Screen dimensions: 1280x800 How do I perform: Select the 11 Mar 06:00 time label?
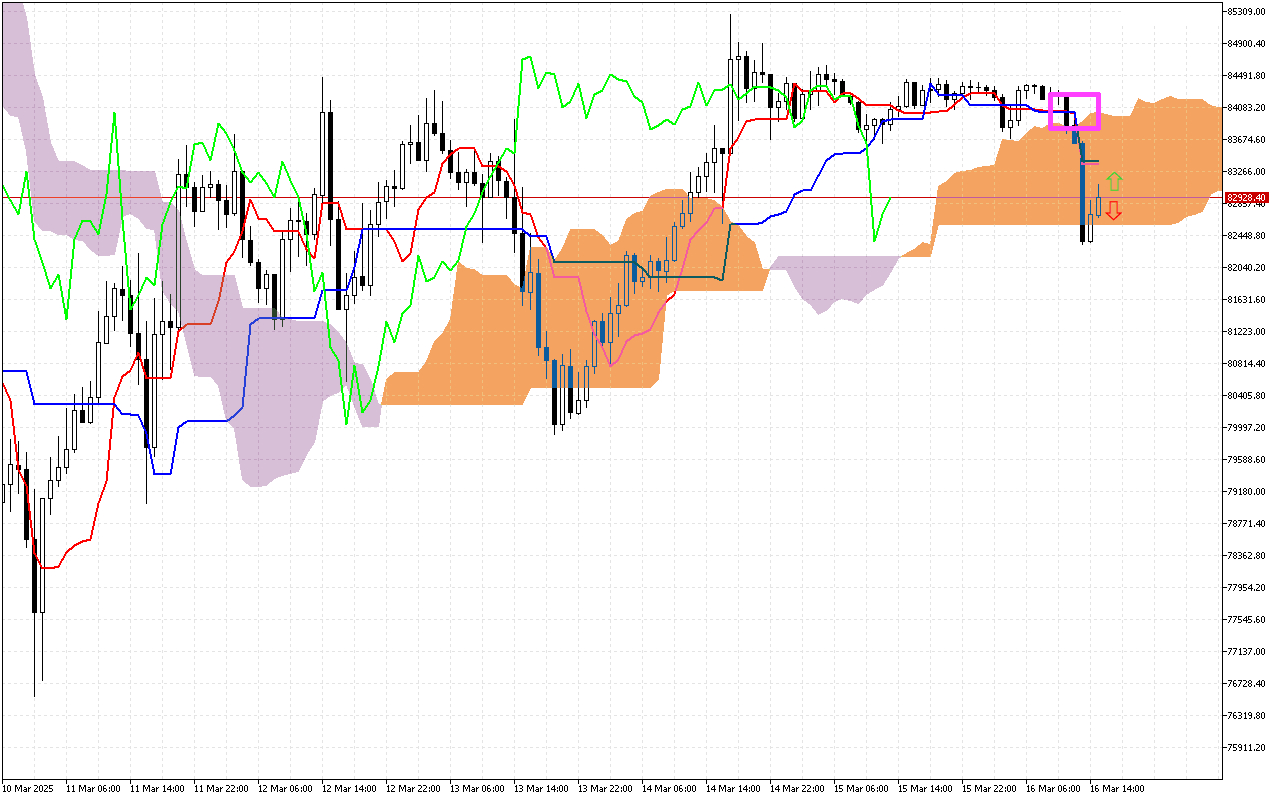(93, 789)
